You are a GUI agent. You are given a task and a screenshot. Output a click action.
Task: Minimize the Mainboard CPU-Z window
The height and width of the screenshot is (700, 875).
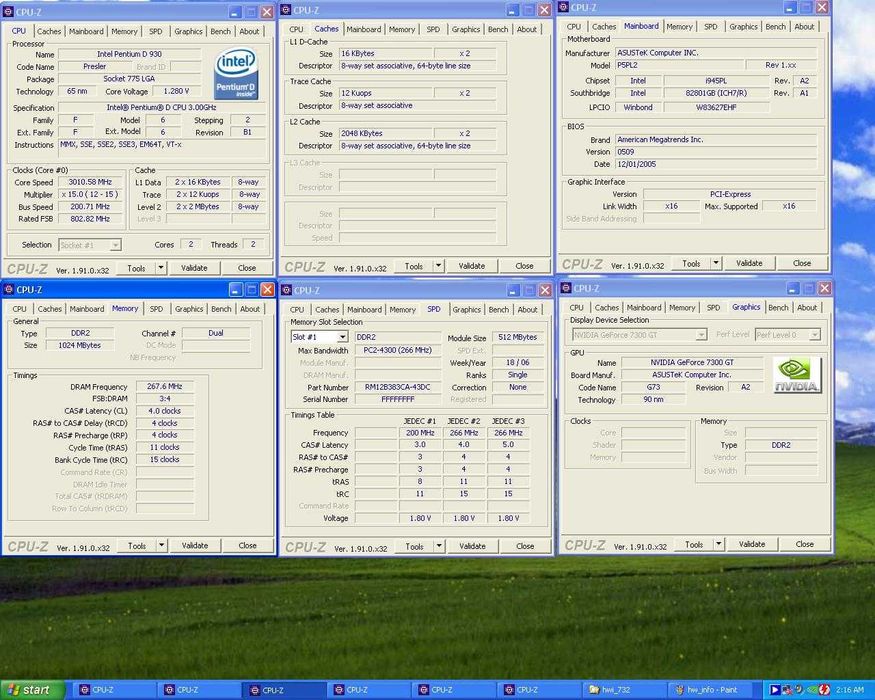[x=790, y=7]
